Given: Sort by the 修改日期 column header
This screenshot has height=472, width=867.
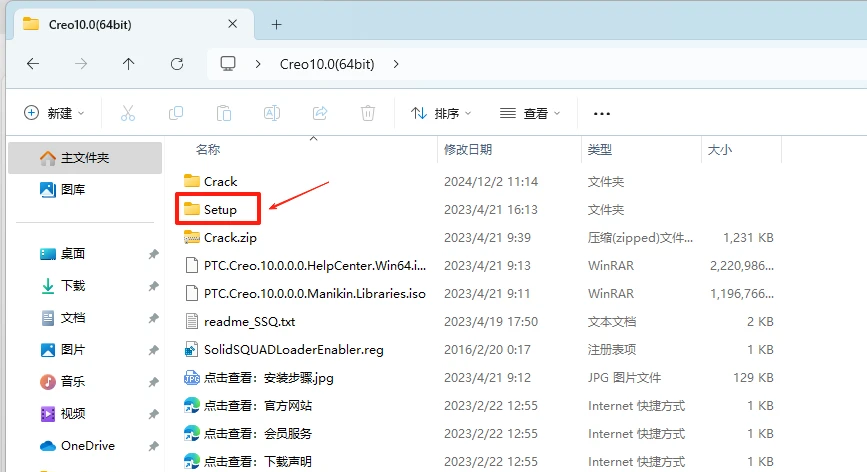Looking at the screenshot, I should pyautogui.click(x=468, y=149).
